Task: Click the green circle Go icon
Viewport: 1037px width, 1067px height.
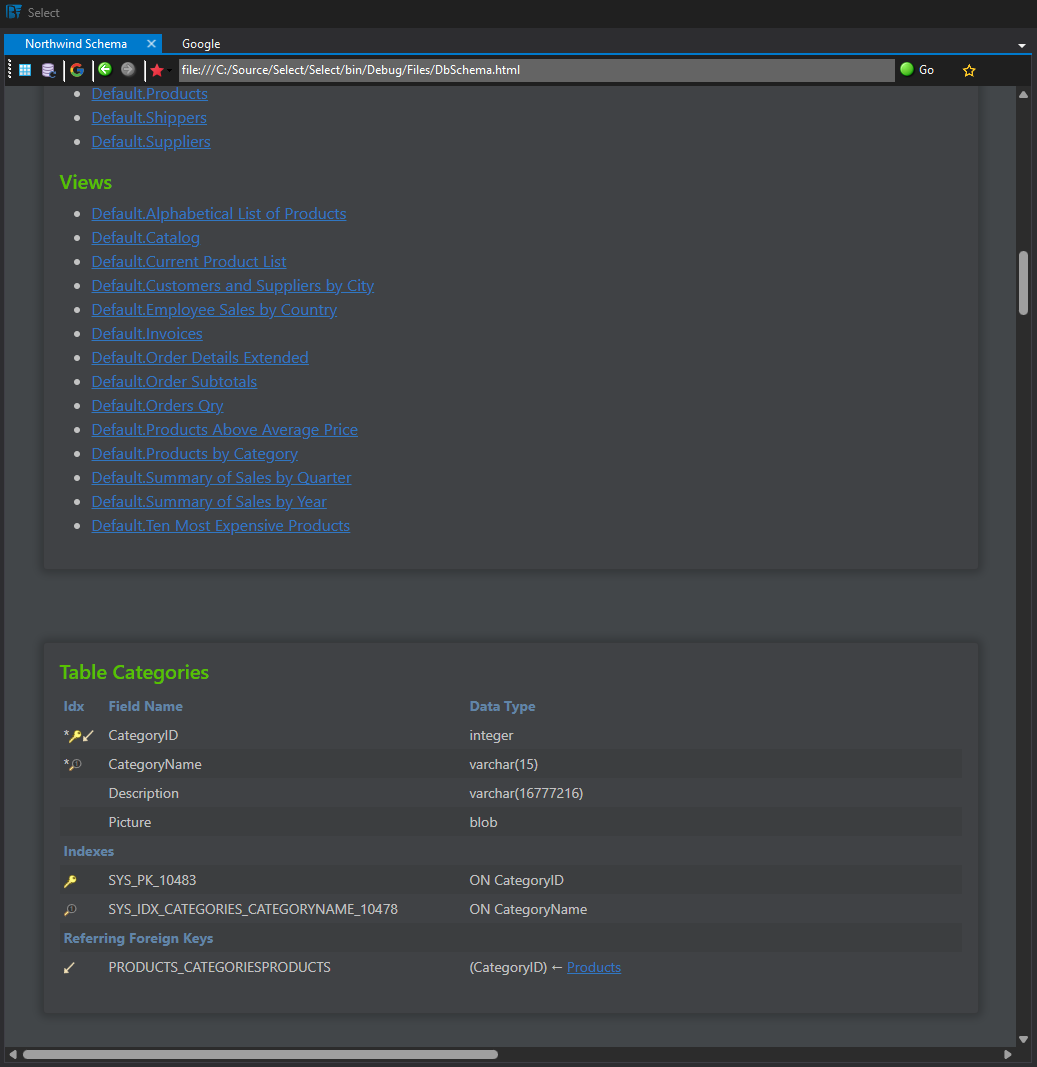Action: click(x=906, y=69)
